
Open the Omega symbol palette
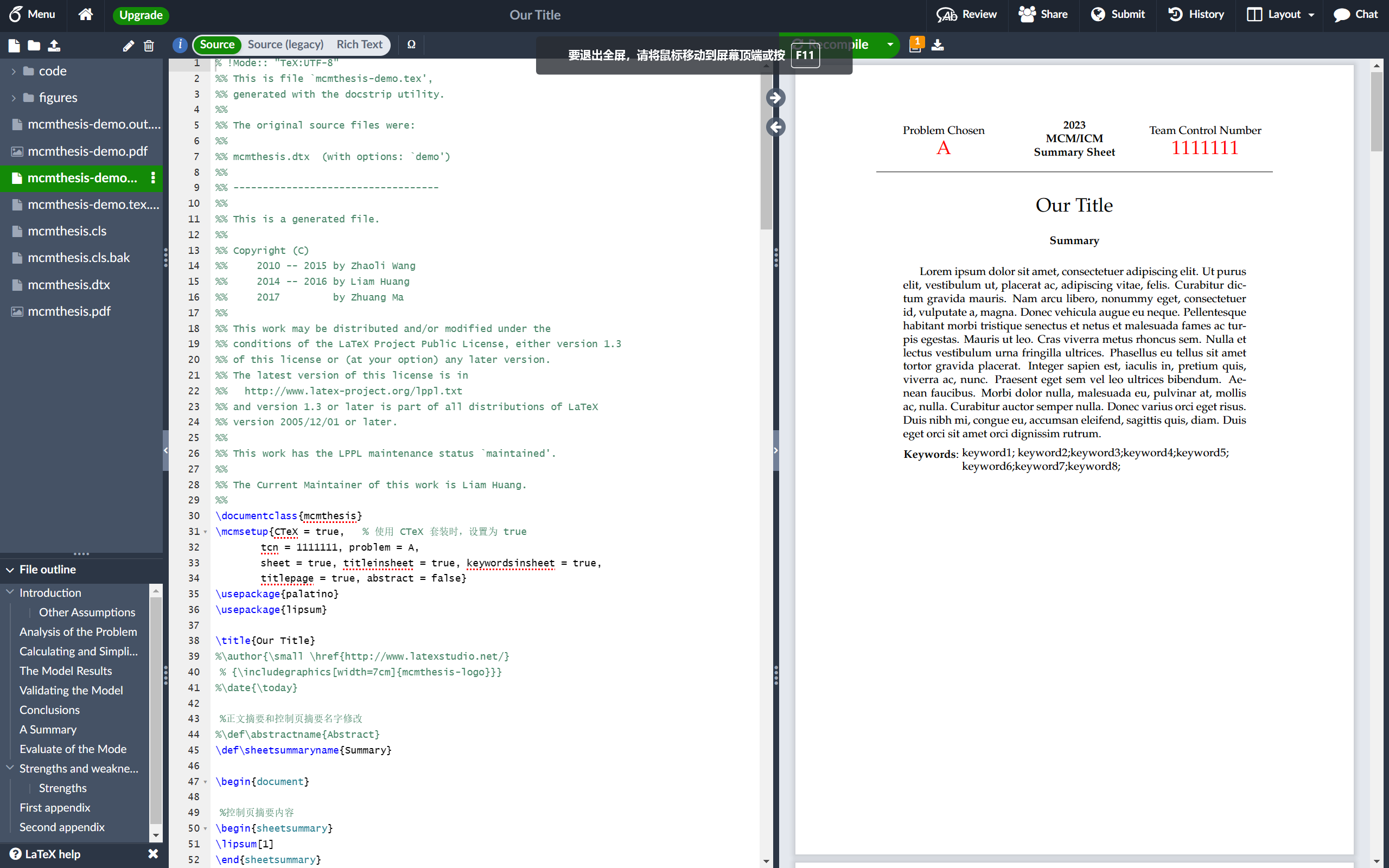coord(411,44)
